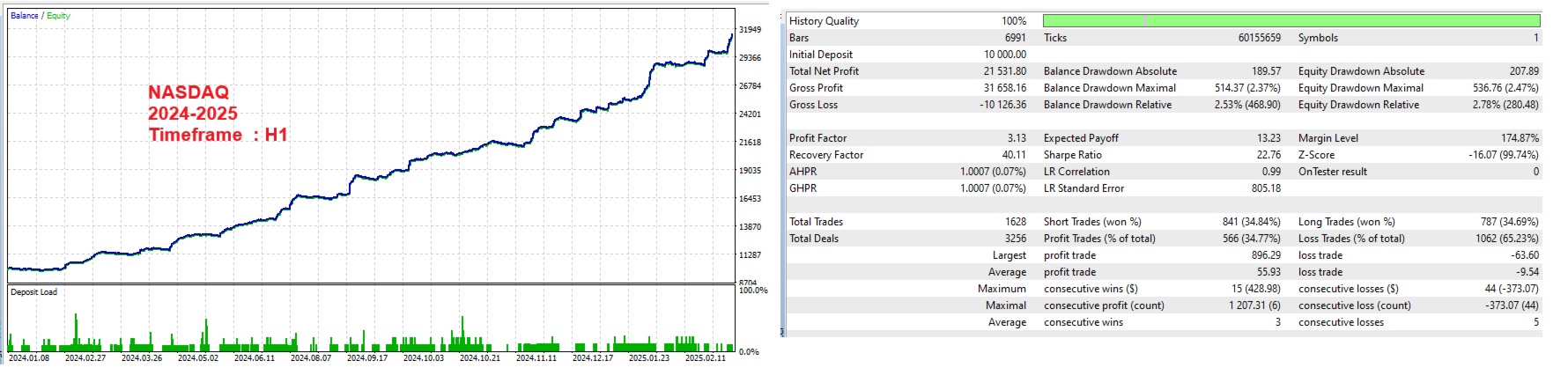Click the largest profit trade value 896.29
Viewport: 1568px width, 368px height.
click(x=1267, y=255)
